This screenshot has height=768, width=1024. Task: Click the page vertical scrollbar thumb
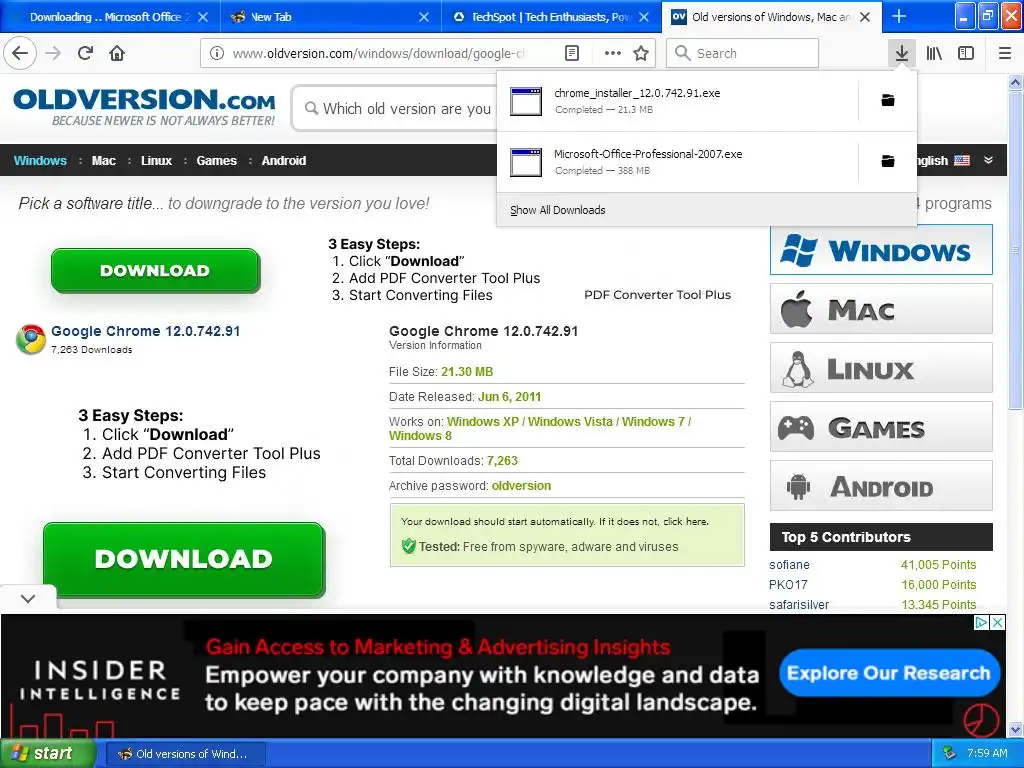pos(1016,250)
